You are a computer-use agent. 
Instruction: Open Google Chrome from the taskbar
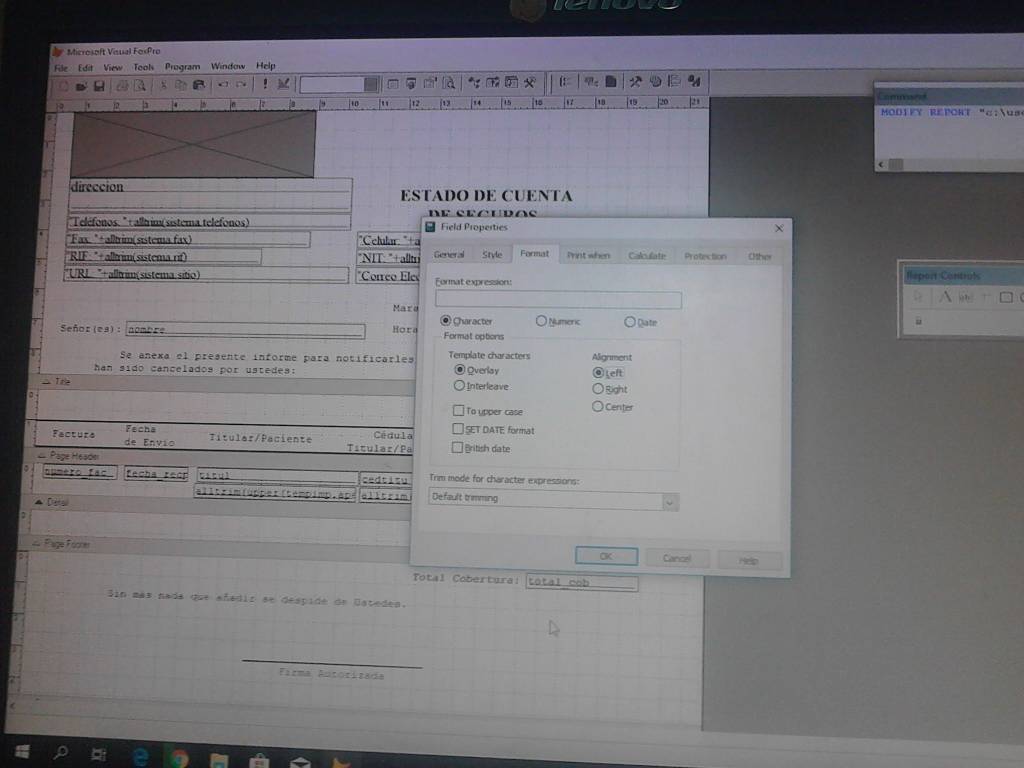(178, 758)
